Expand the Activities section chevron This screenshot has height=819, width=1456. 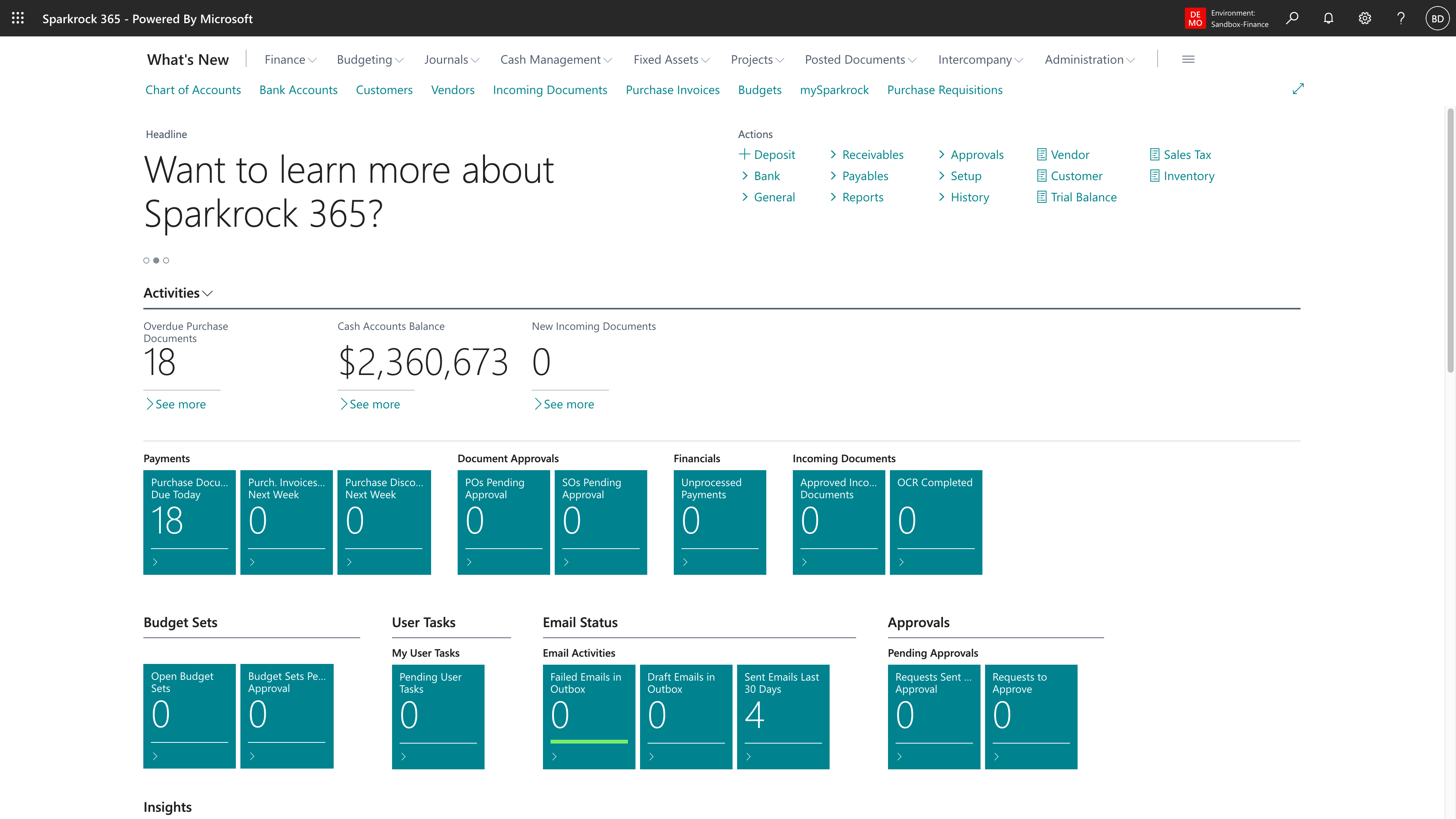pyautogui.click(x=207, y=293)
